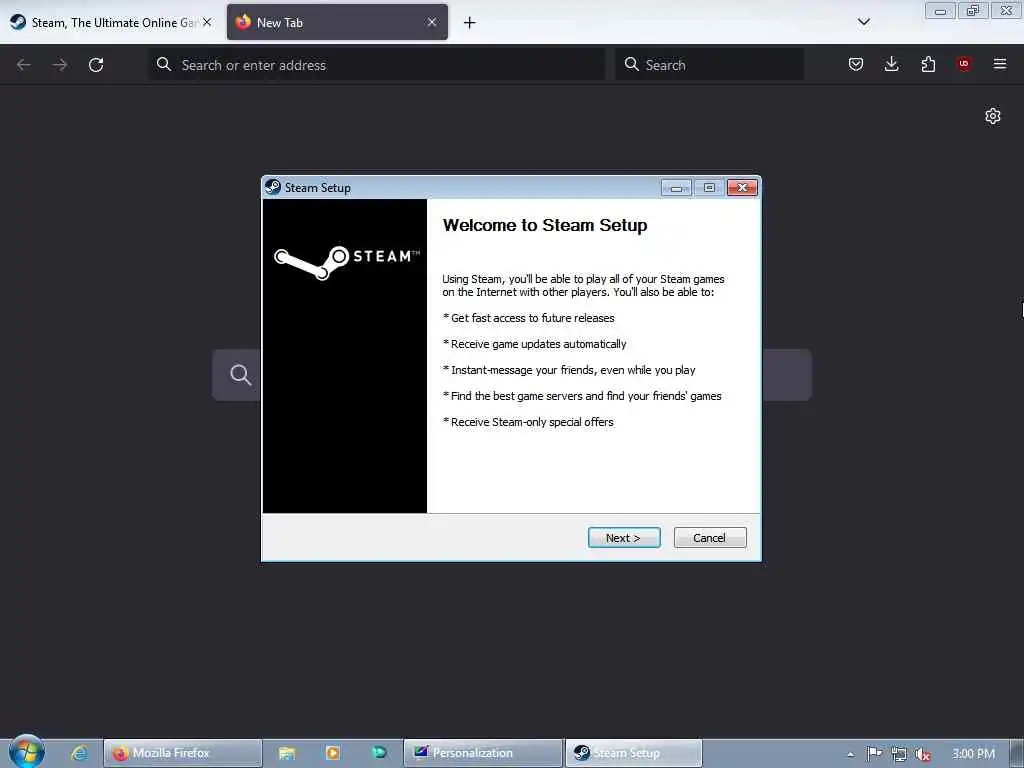Close the New Tab tab
Viewport: 1024px width, 768px height.
click(x=432, y=22)
